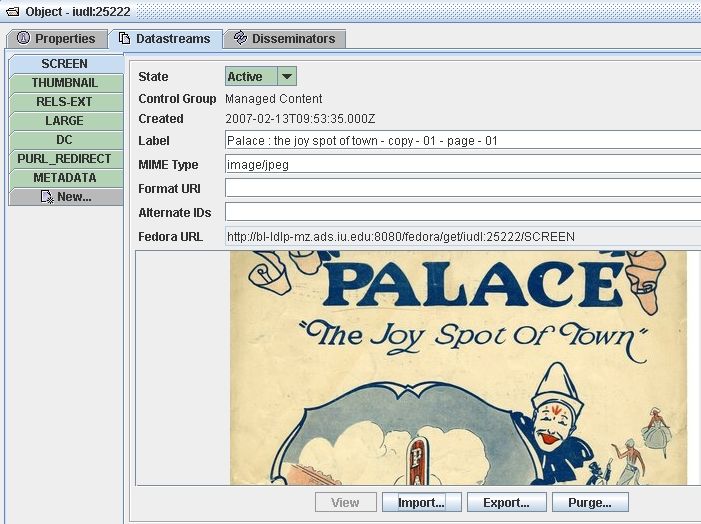
Task: Click the View button
Action: click(x=345, y=503)
